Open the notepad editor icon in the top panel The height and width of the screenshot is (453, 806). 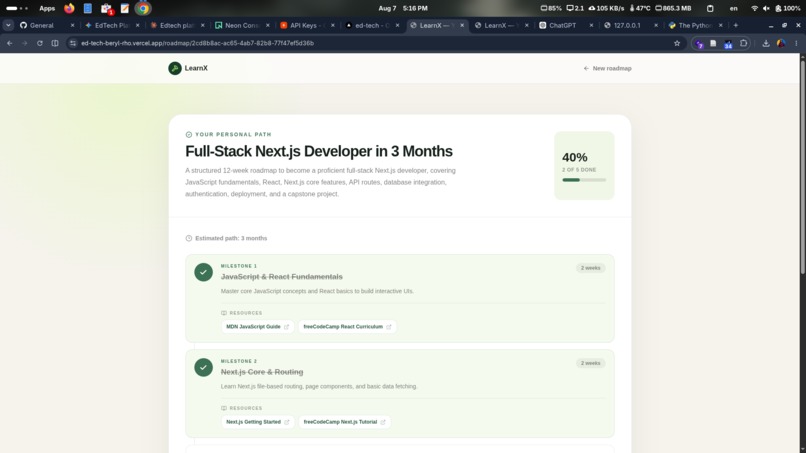click(x=124, y=8)
